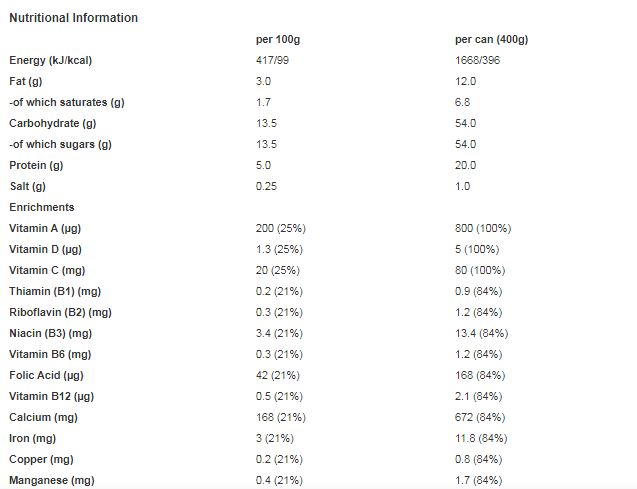The image size is (637, 489).
Task: Click the Carbohydrate (g) label
Action: coord(53,123)
